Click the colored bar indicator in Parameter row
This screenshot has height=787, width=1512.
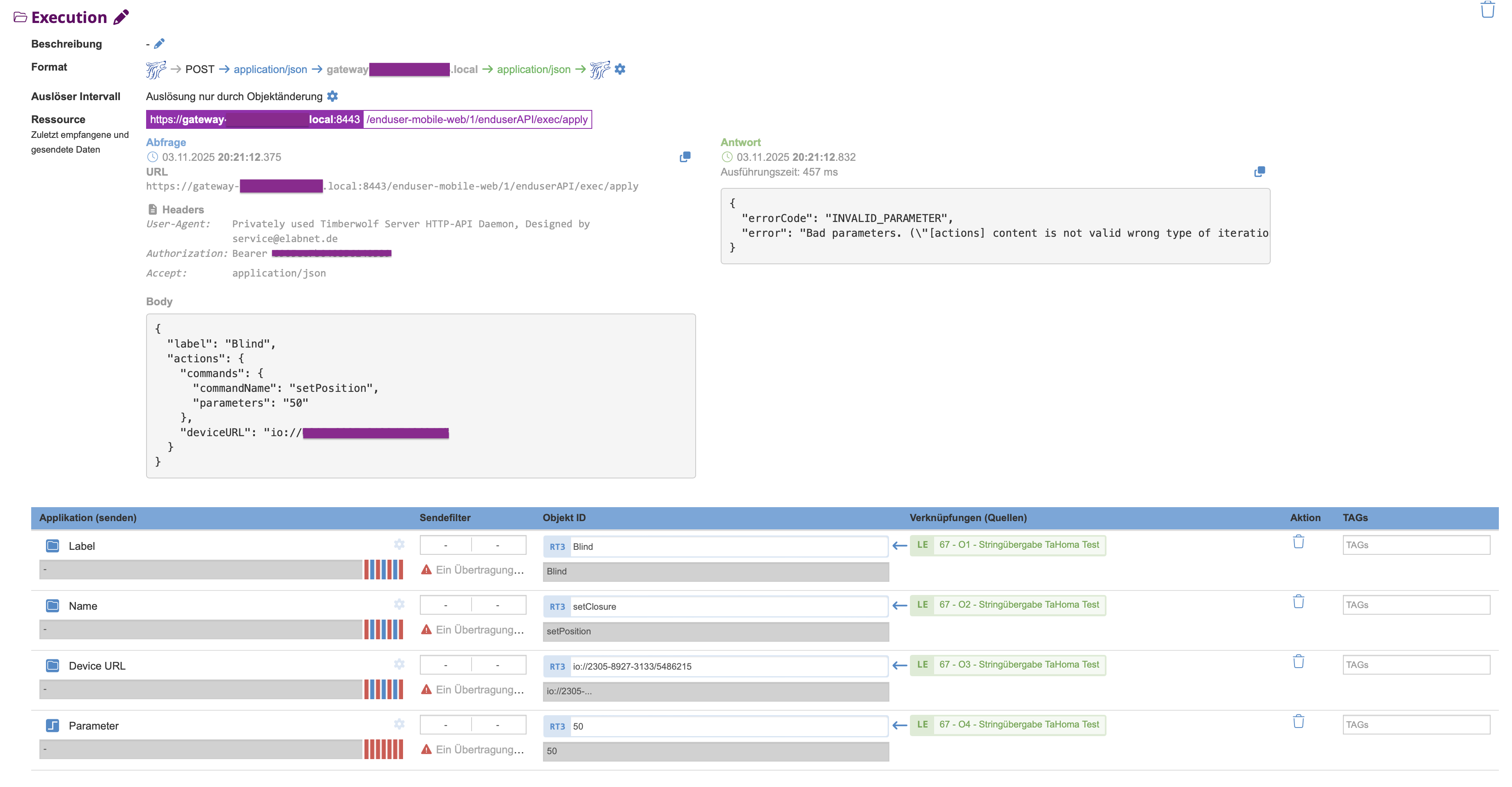[383, 749]
